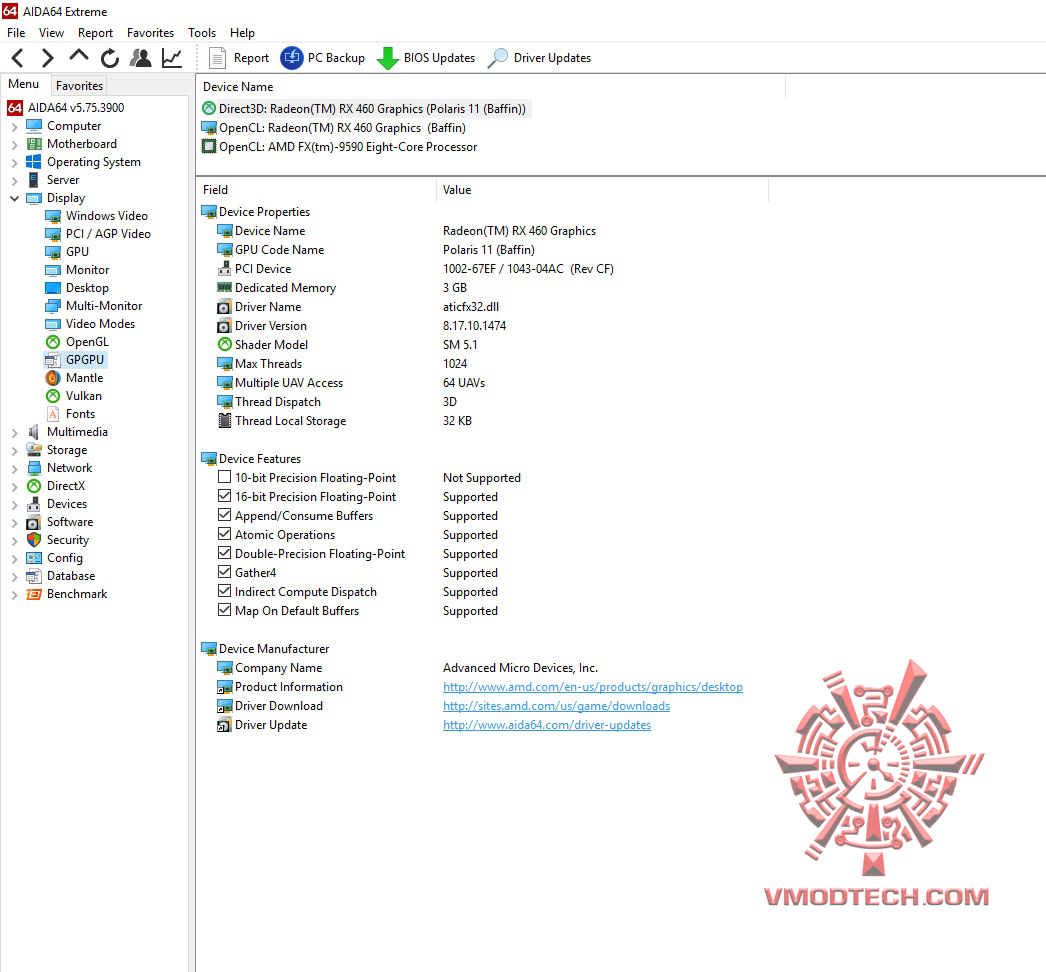Screen dimensions: 1046x972
Task: Toggle Map On Default Buffers checkbox
Action: click(x=225, y=610)
